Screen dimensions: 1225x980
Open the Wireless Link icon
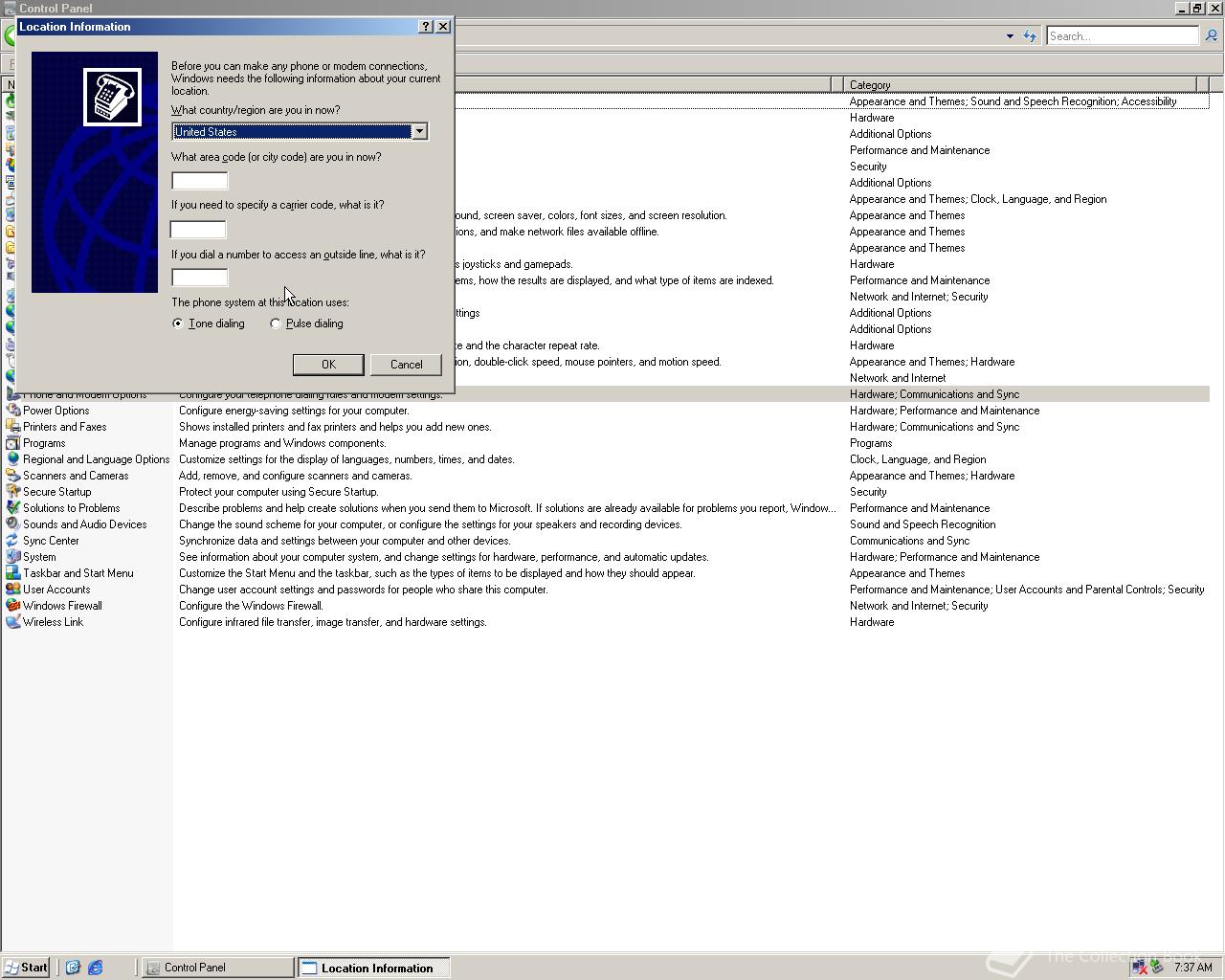click(x=12, y=622)
